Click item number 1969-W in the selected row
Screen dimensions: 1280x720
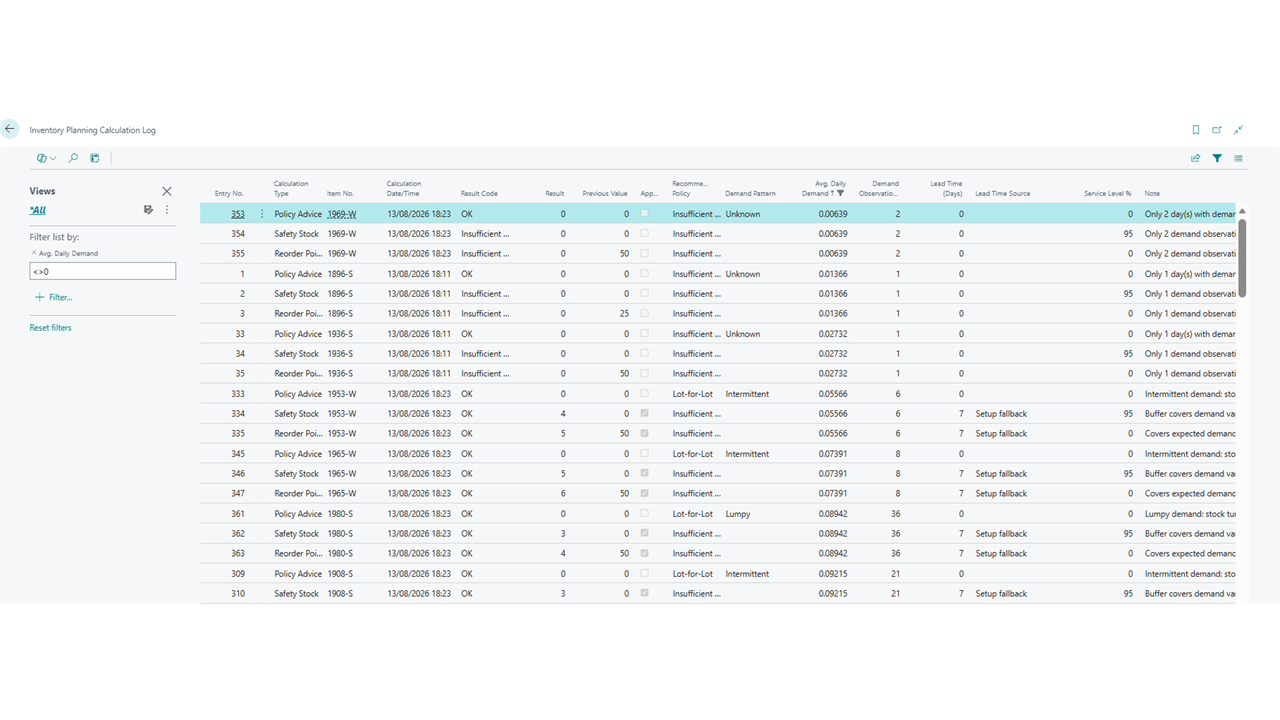click(x=342, y=214)
